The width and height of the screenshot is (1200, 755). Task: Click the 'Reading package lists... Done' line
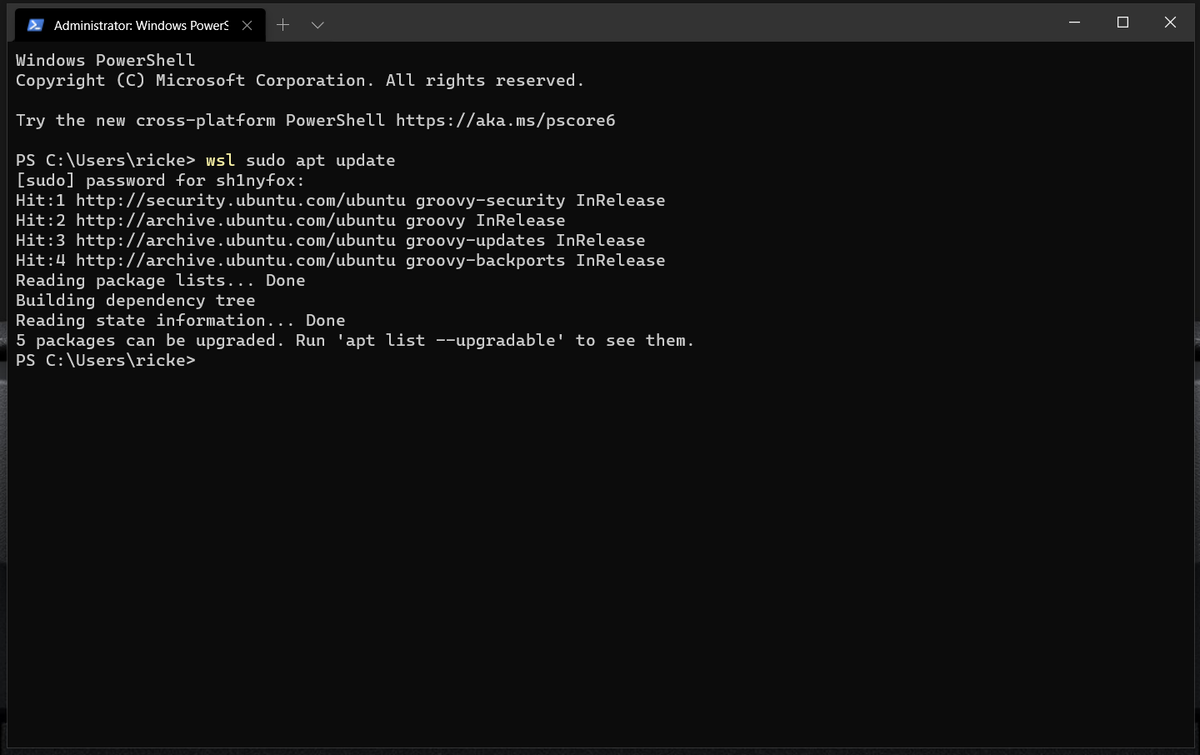point(160,280)
